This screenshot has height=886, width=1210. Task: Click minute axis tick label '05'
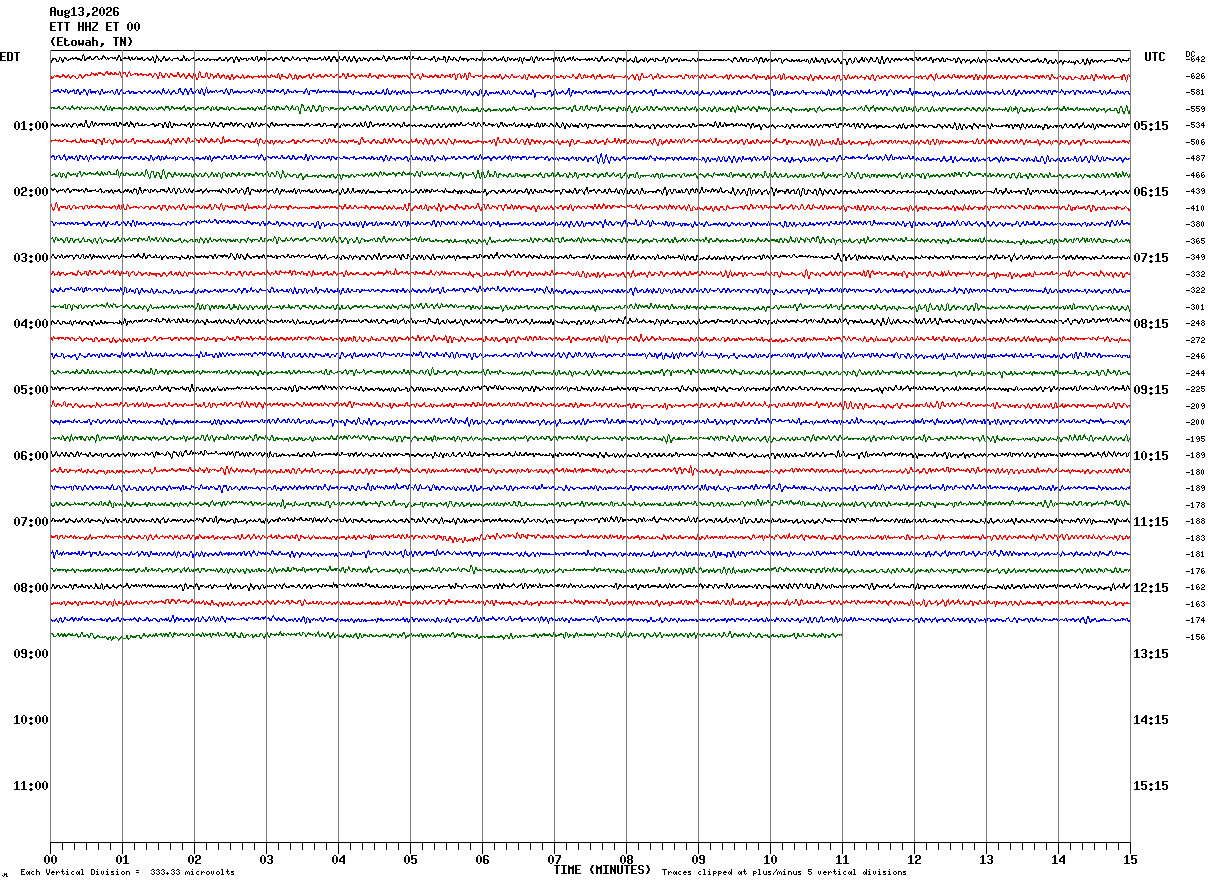pos(410,859)
